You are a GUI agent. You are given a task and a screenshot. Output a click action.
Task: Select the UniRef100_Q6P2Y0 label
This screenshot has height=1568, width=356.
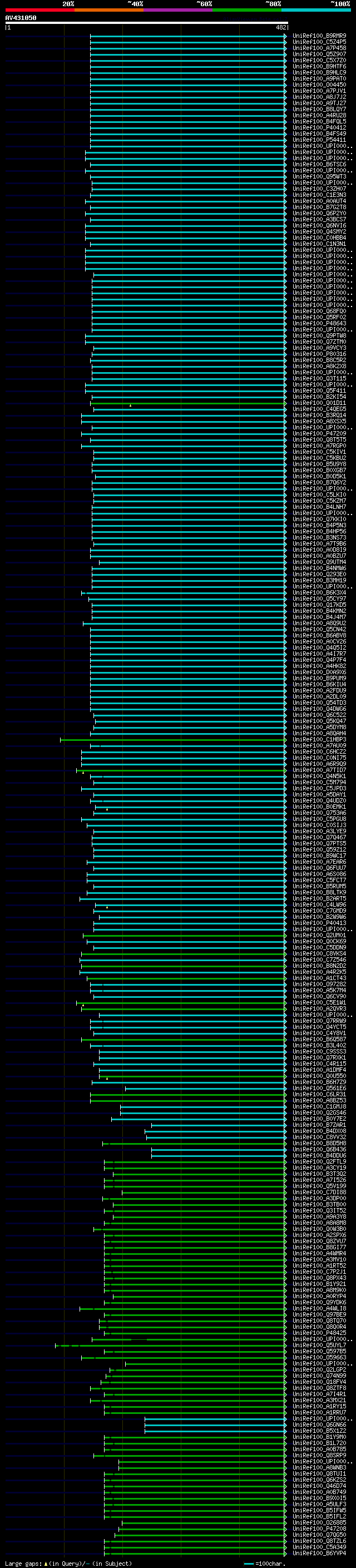coord(319,213)
